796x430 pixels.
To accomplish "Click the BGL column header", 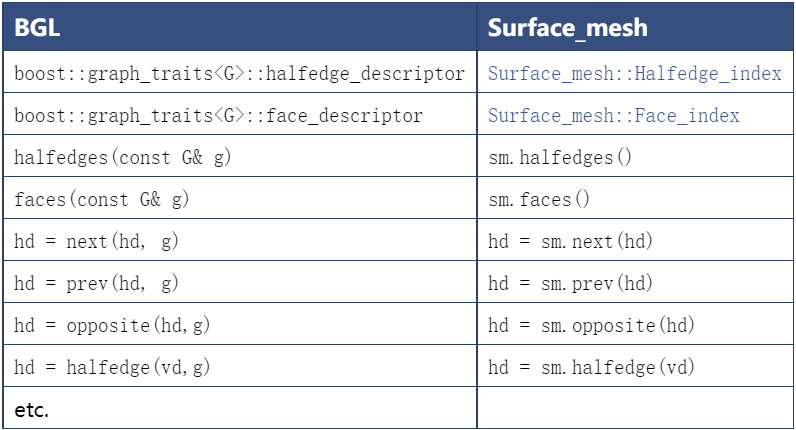I will (x=240, y=27).
